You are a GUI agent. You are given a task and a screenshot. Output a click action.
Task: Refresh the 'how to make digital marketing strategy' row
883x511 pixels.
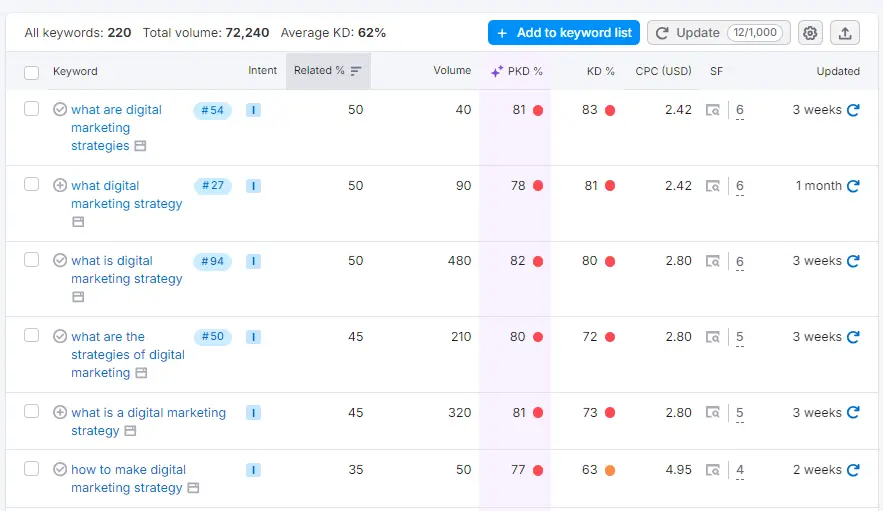pyautogui.click(x=853, y=470)
